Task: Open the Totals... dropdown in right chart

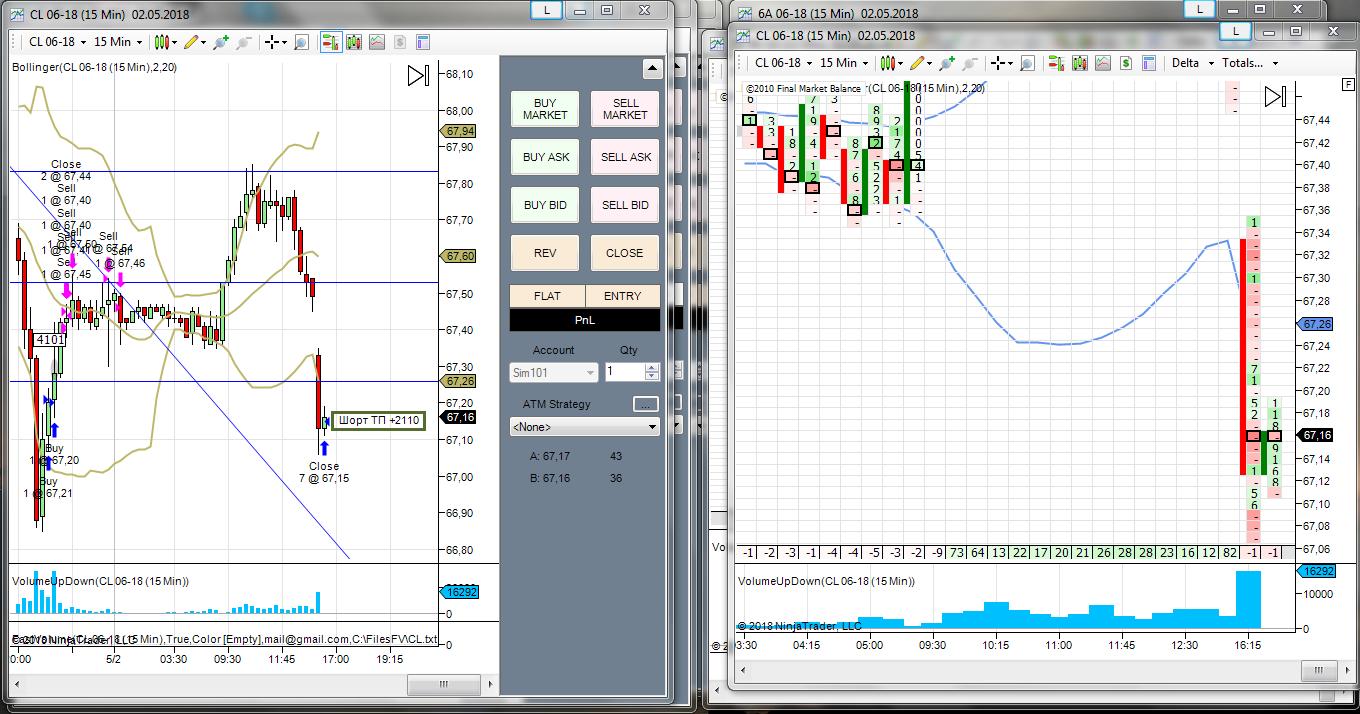Action: click(1250, 62)
